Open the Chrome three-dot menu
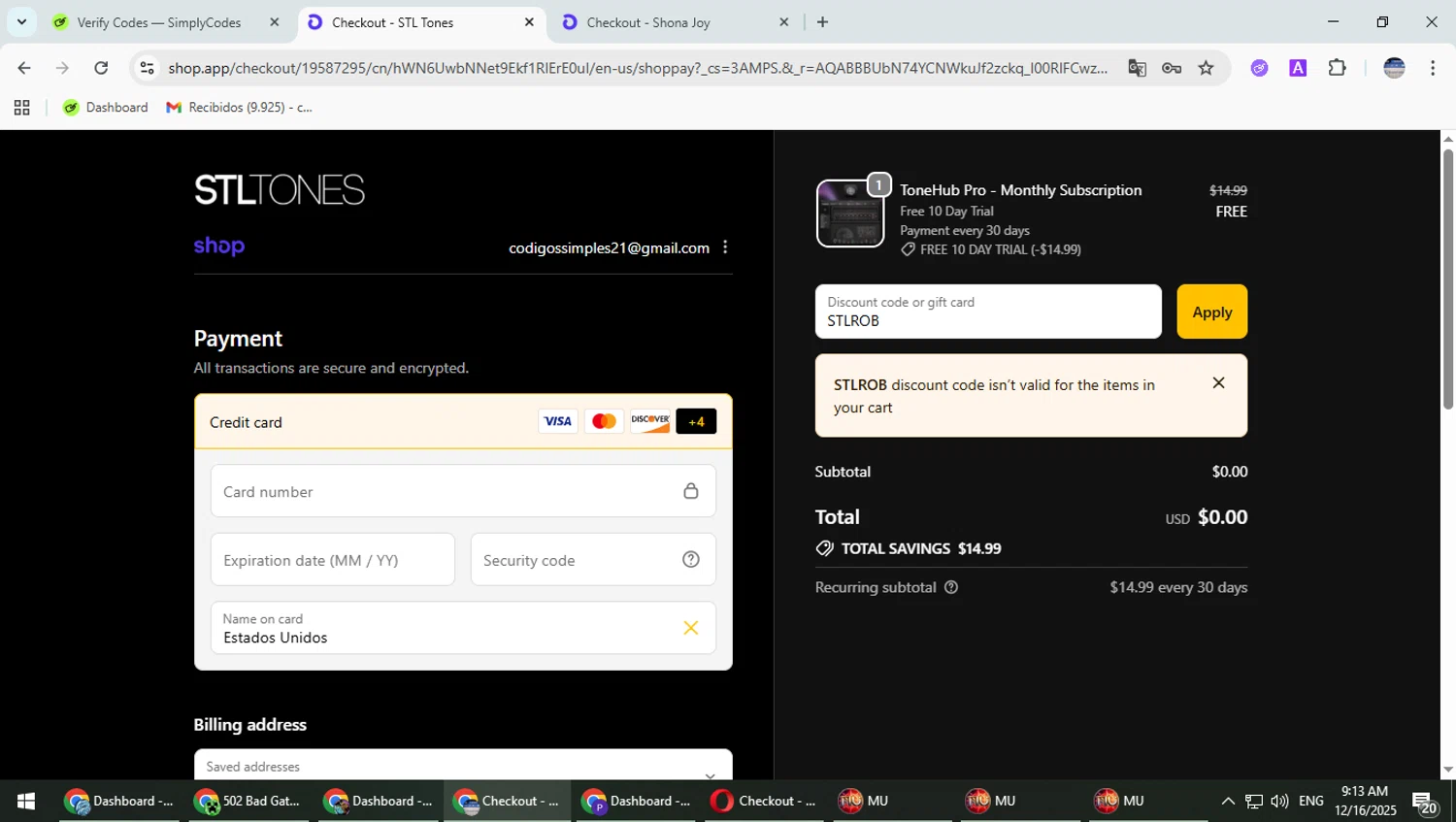 (1433, 68)
